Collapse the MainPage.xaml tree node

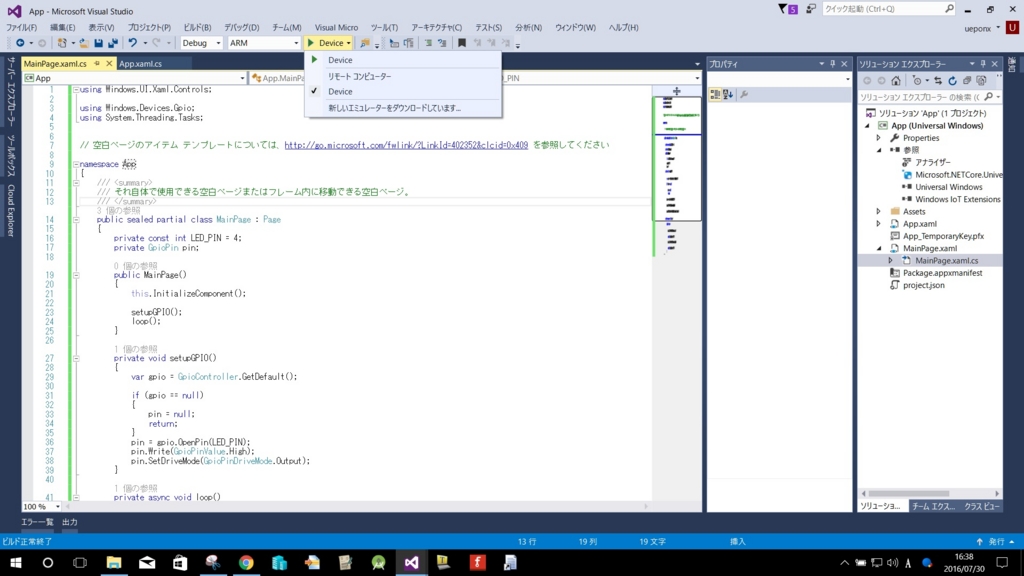point(879,248)
